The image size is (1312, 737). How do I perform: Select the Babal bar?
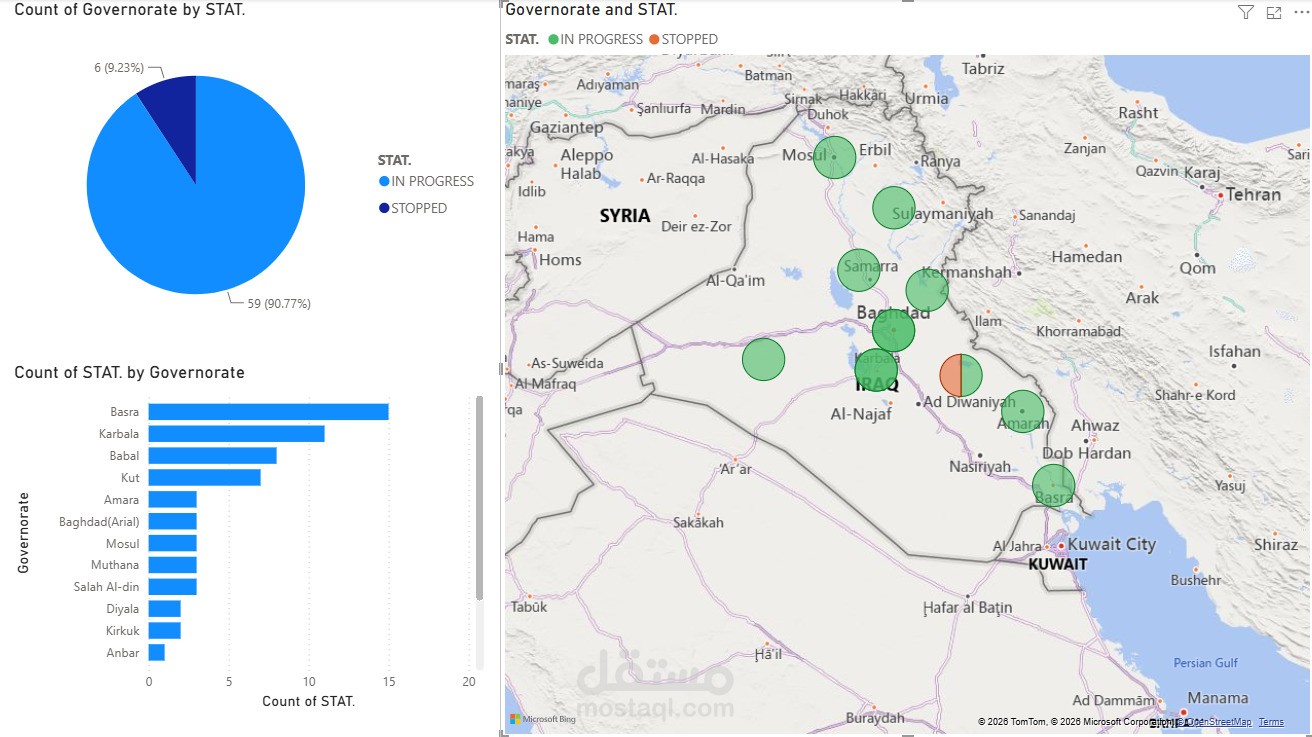click(213, 456)
